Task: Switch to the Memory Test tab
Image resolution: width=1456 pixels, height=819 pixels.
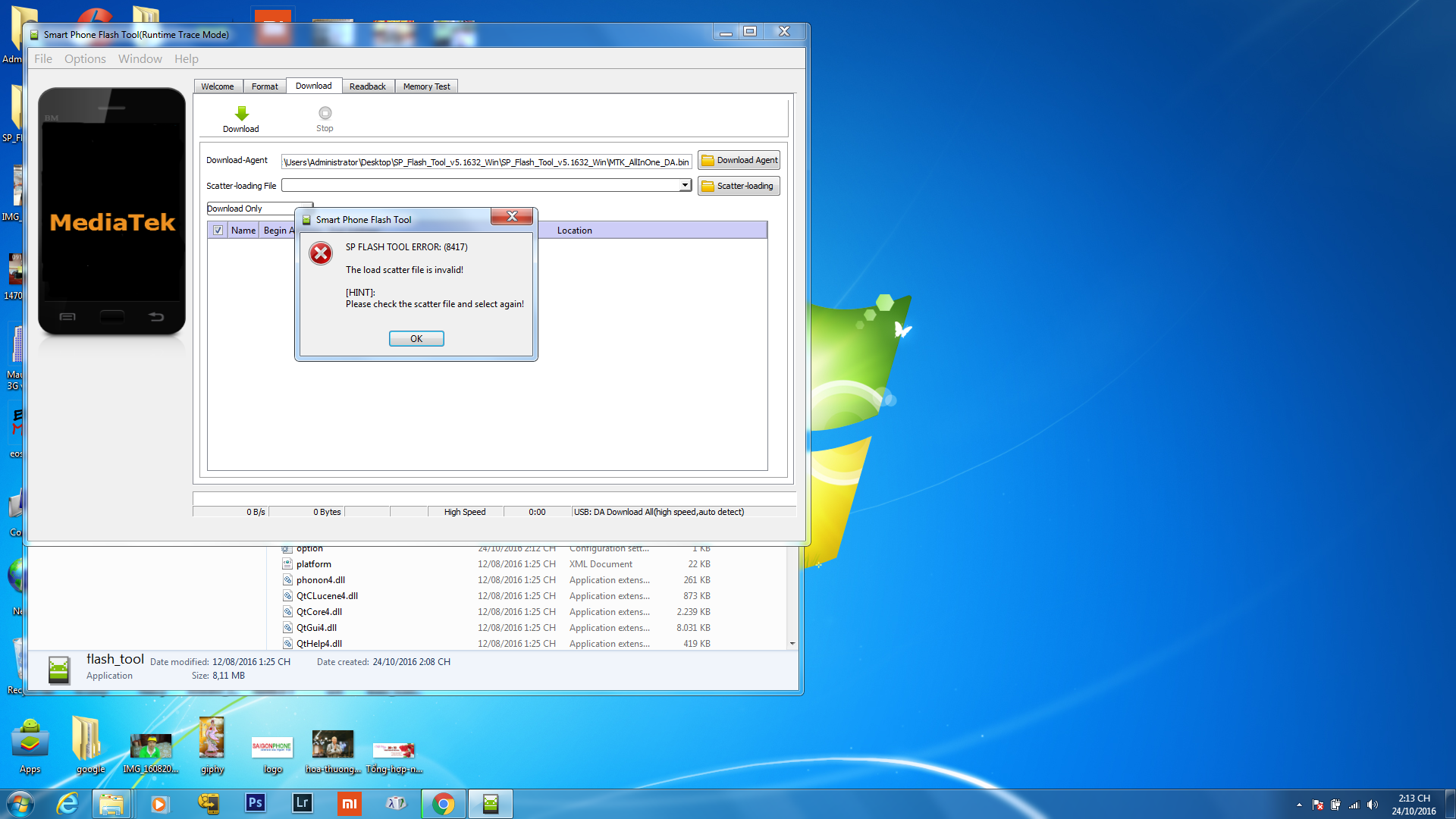Action: pos(426,86)
